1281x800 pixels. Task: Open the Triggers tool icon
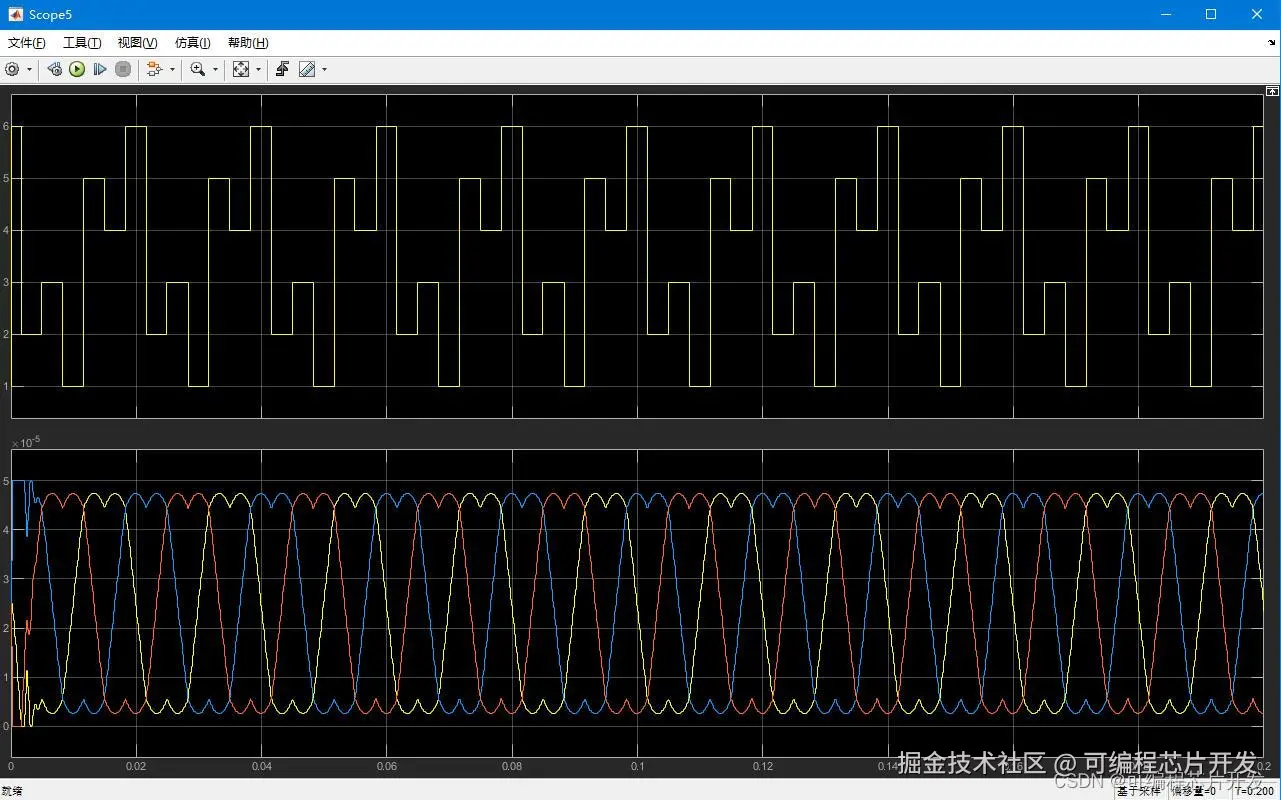pyautogui.click(x=283, y=69)
